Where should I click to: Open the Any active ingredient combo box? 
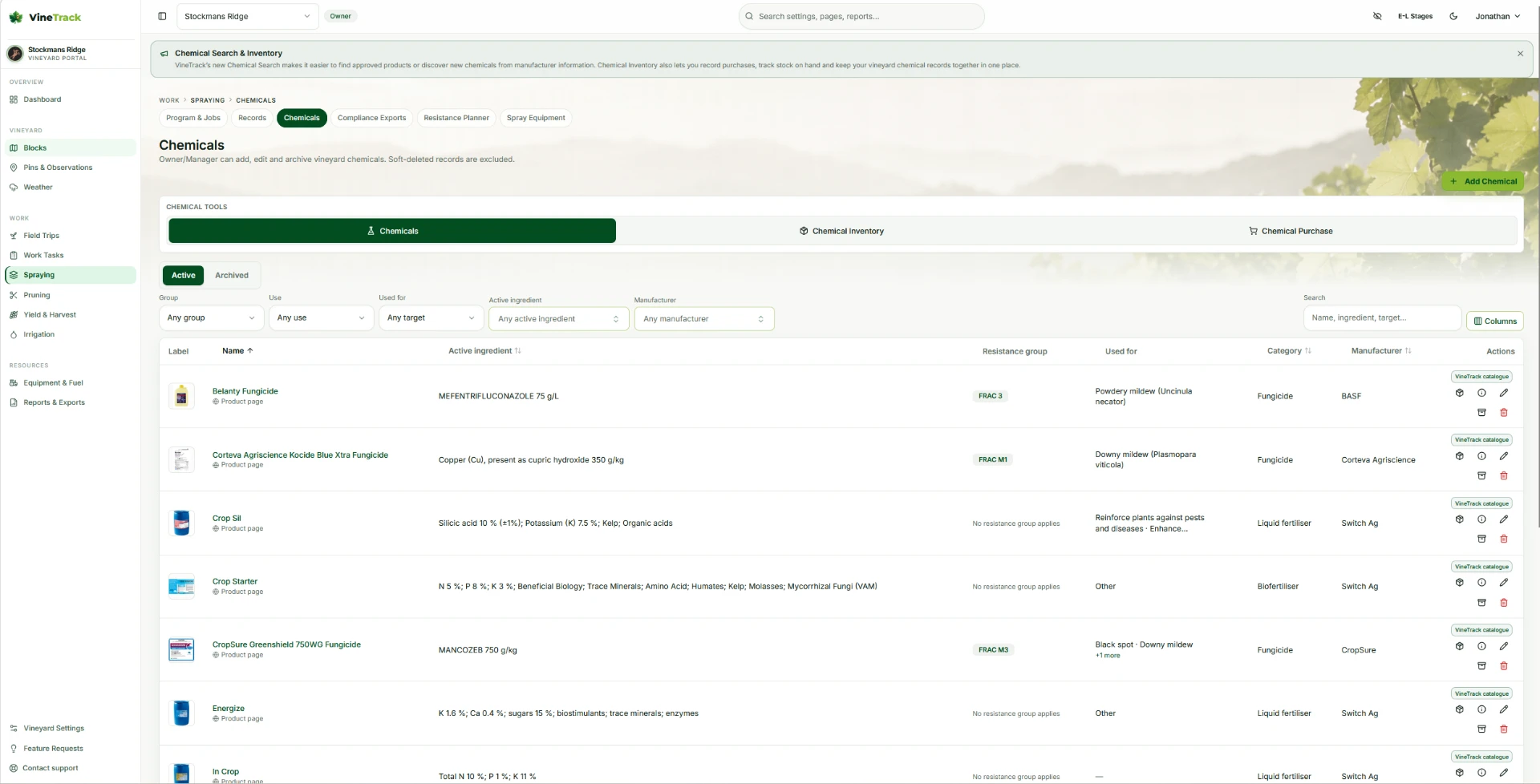(x=558, y=319)
